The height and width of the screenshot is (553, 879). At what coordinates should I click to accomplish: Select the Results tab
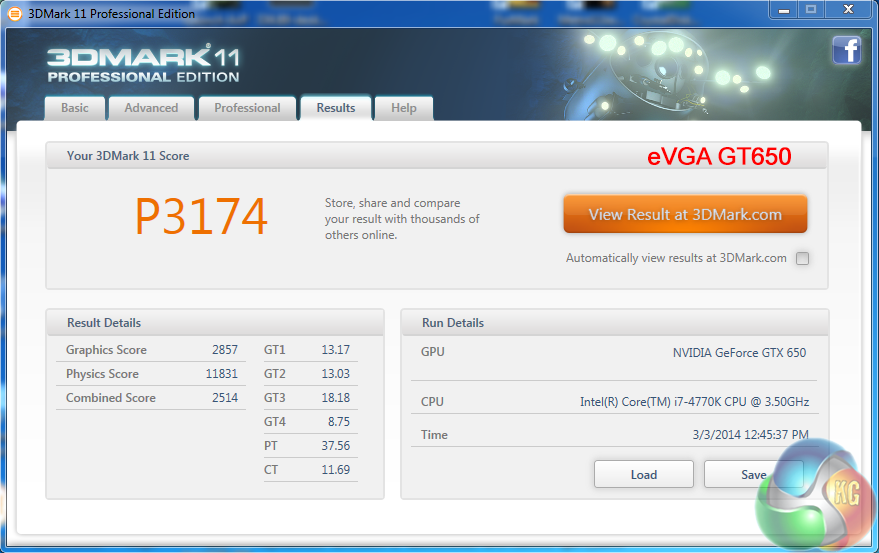(336, 108)
